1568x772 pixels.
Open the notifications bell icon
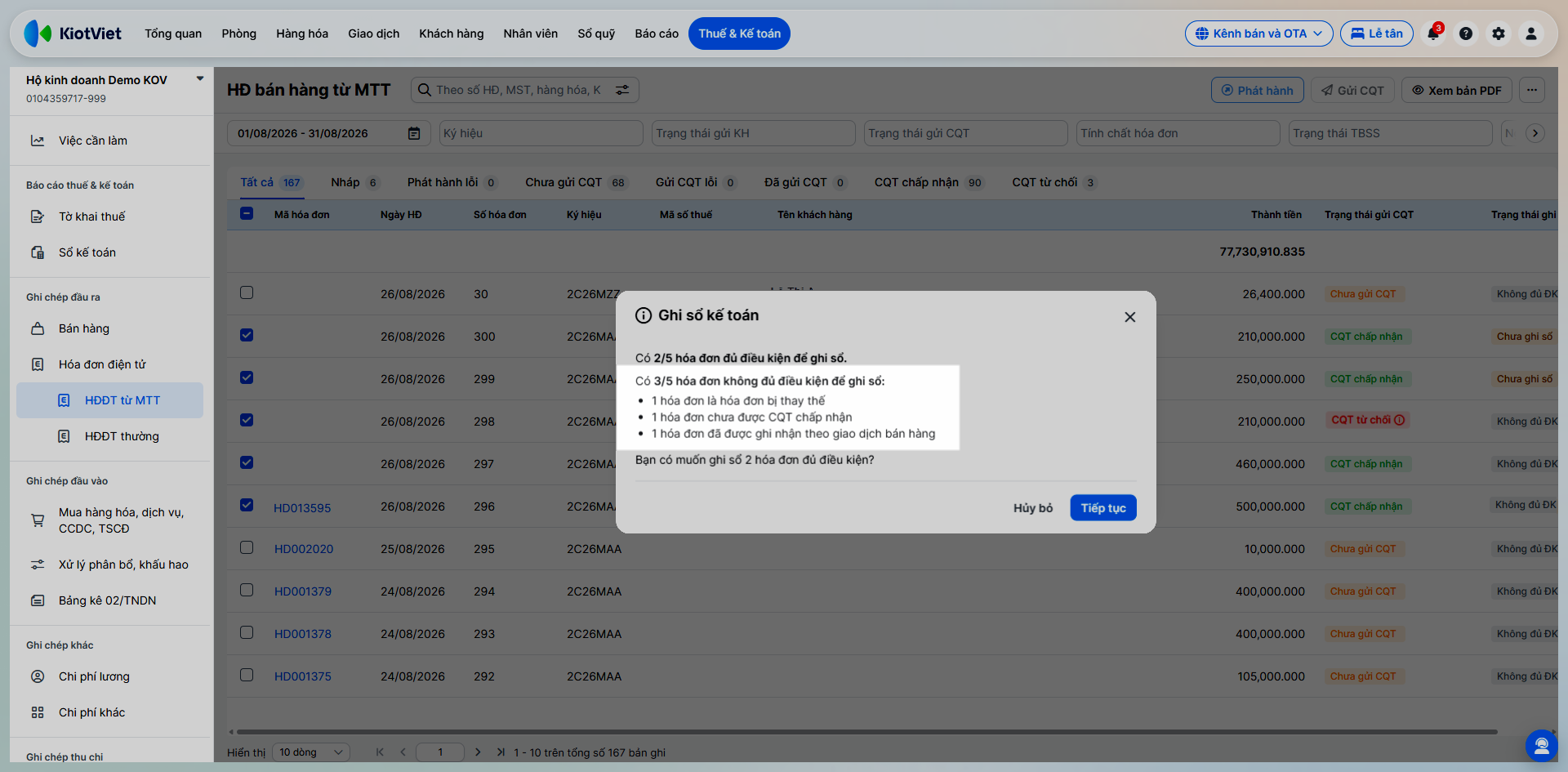pyautogui.click(x=1433, y=33)
